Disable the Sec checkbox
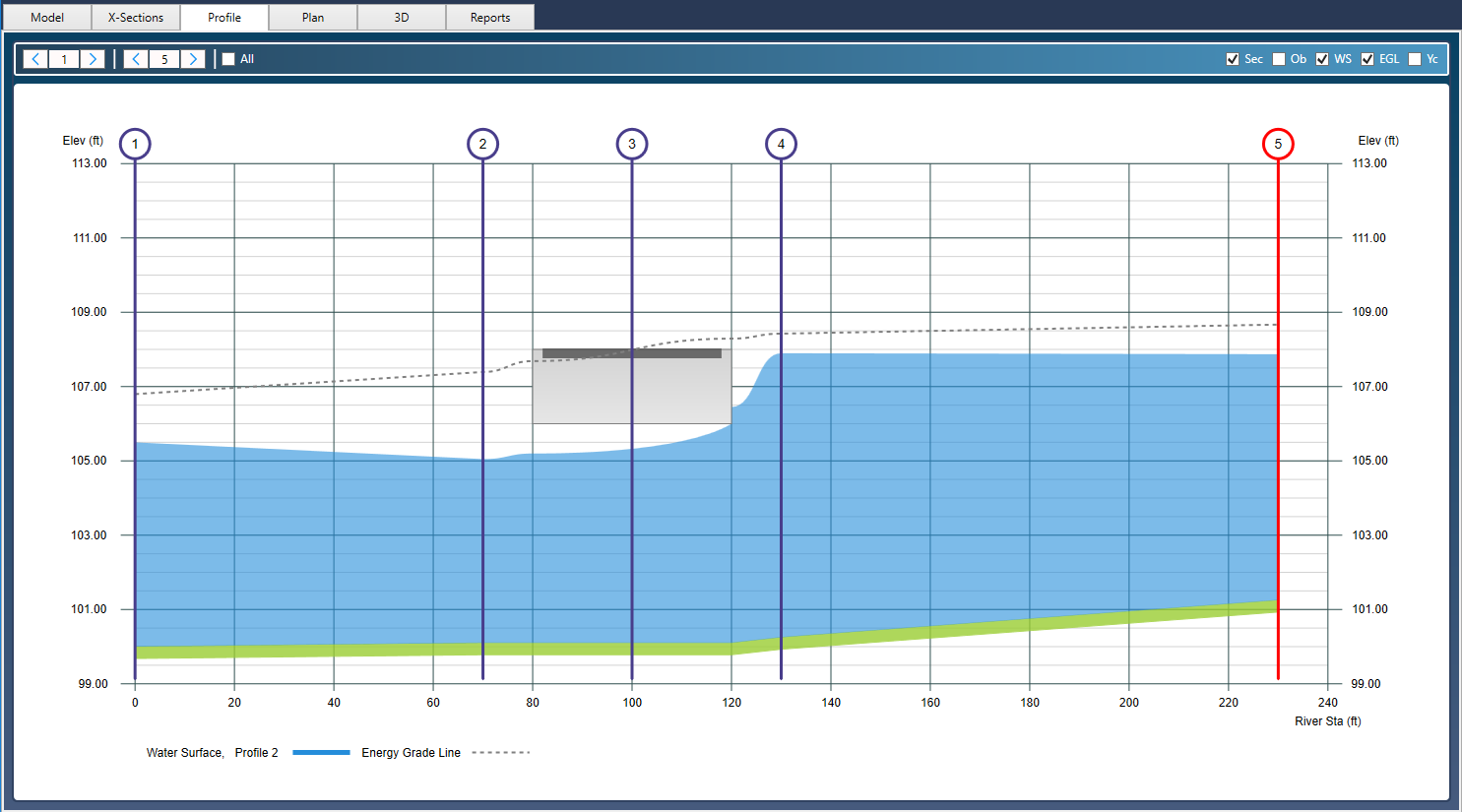The height and width of the screenshot is (812, 1462). pos(1234,58)
